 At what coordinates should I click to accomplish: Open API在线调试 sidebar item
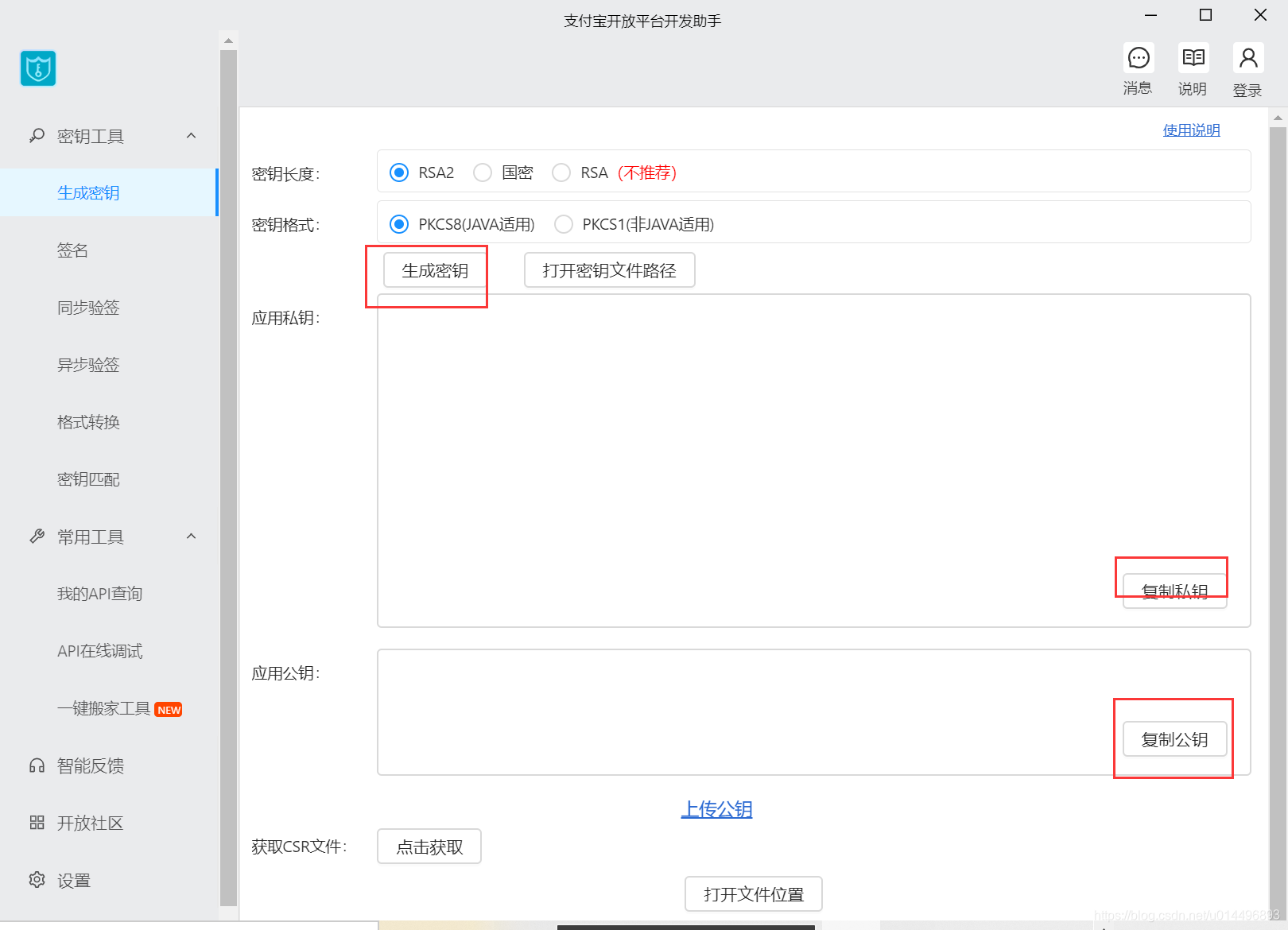109,651
